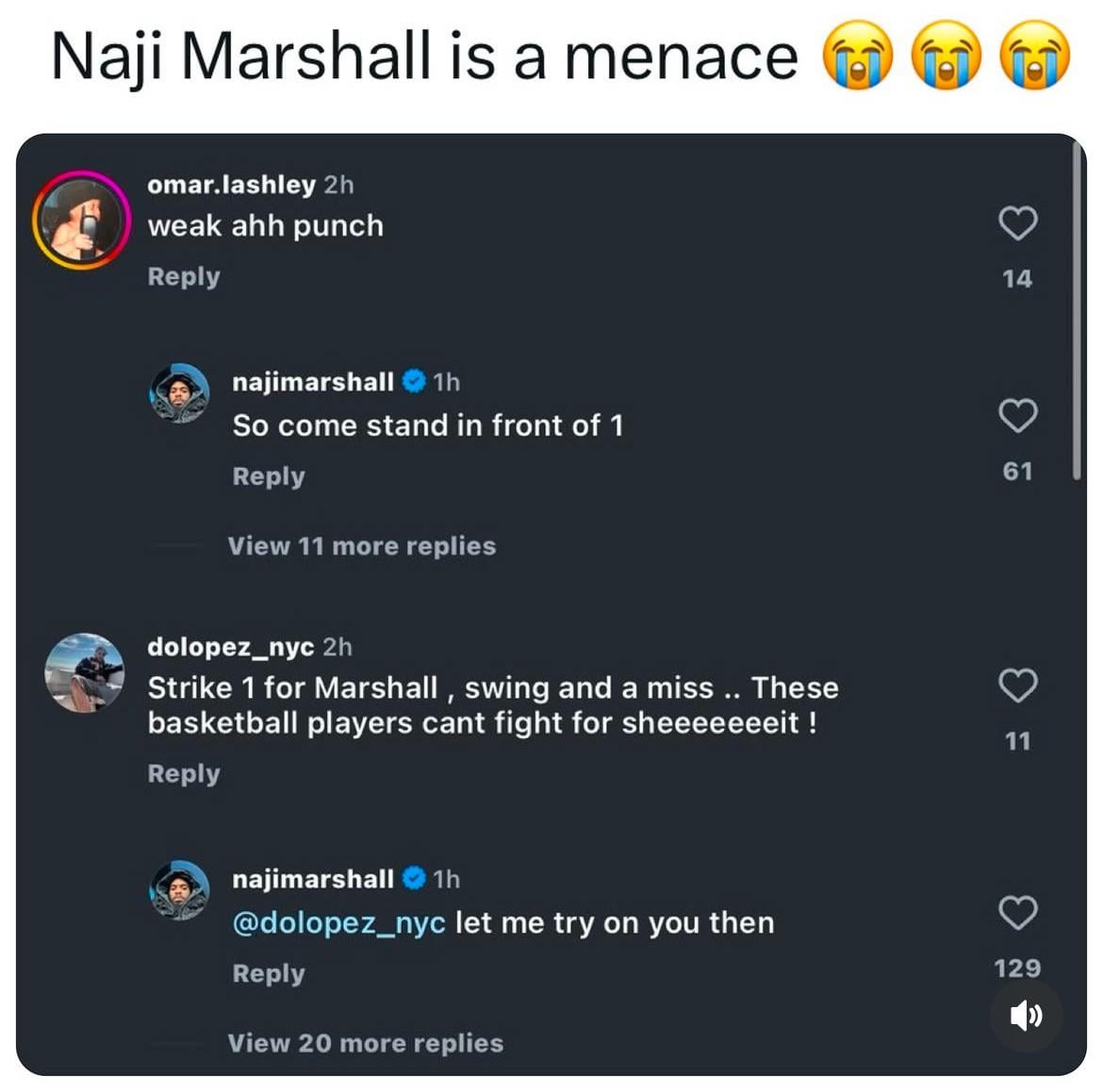Reply to najimarshall's "So come stand" comment
This screenshot has height=1092, width=1103.
pyautogui.click(x=269, y=476)
